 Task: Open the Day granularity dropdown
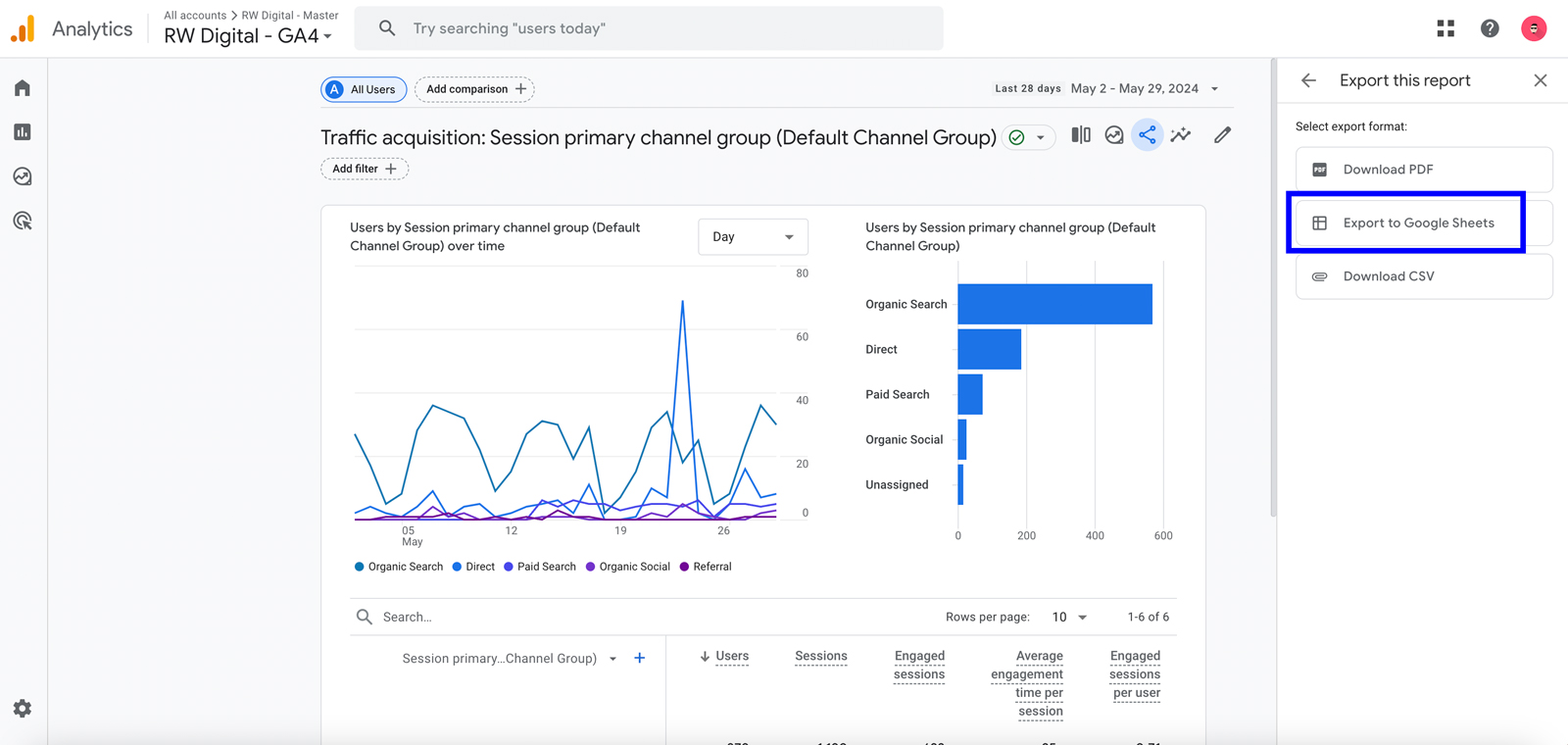click(753, 237)
